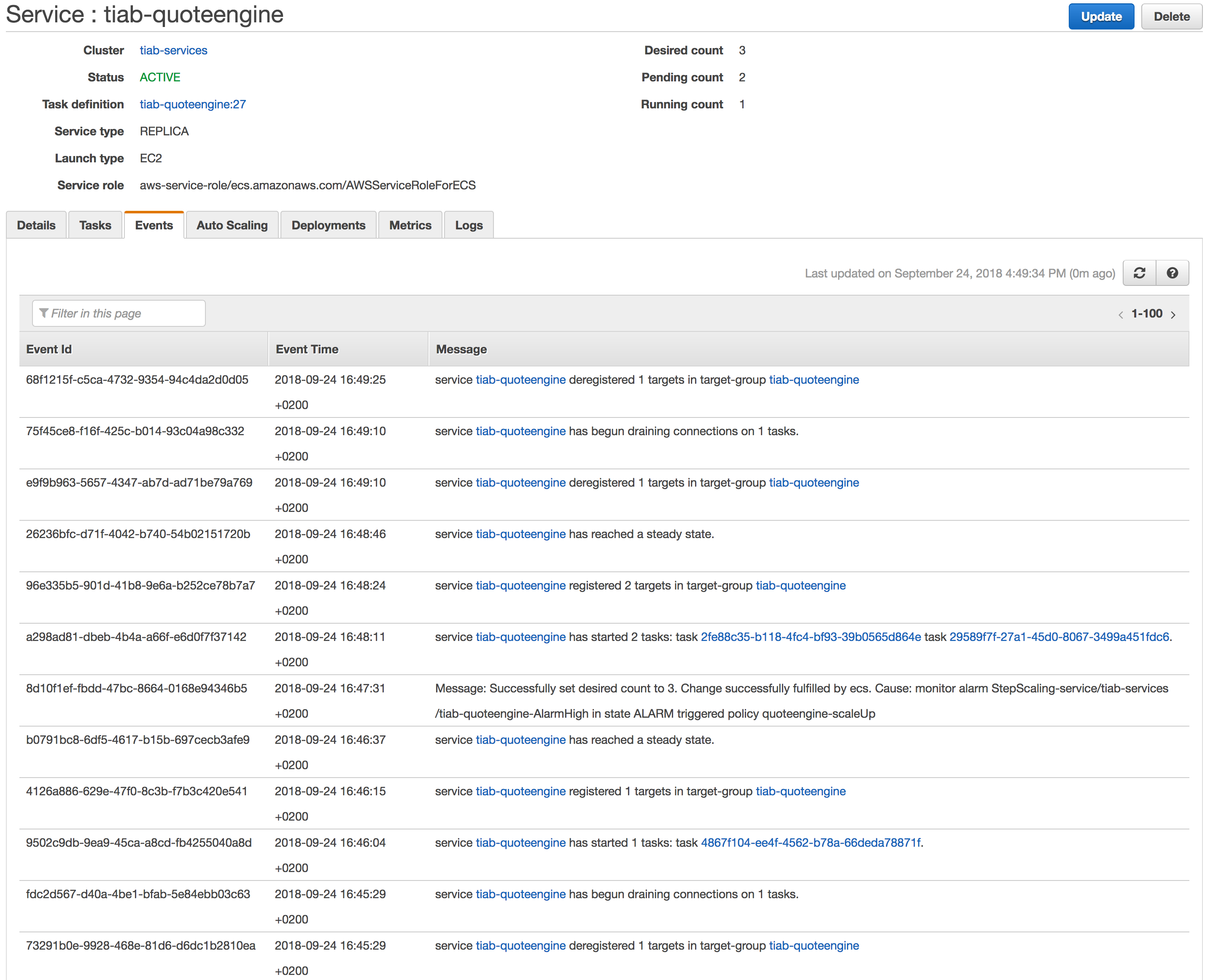
Task: Open target-group link in 16:45:29 deregistered event
Action: point(814,945)
